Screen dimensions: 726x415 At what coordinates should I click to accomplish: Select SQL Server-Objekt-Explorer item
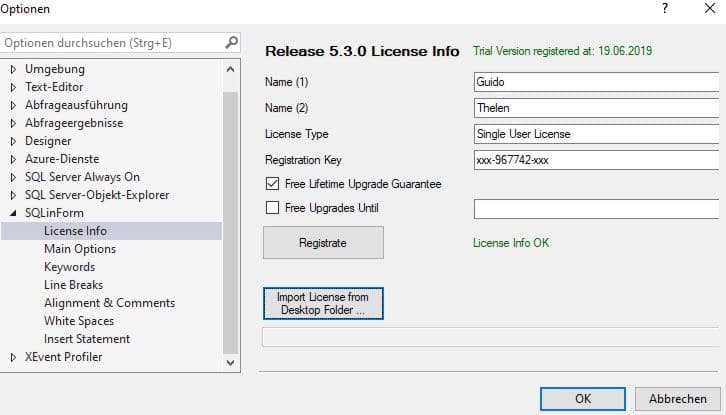(97, 195)
